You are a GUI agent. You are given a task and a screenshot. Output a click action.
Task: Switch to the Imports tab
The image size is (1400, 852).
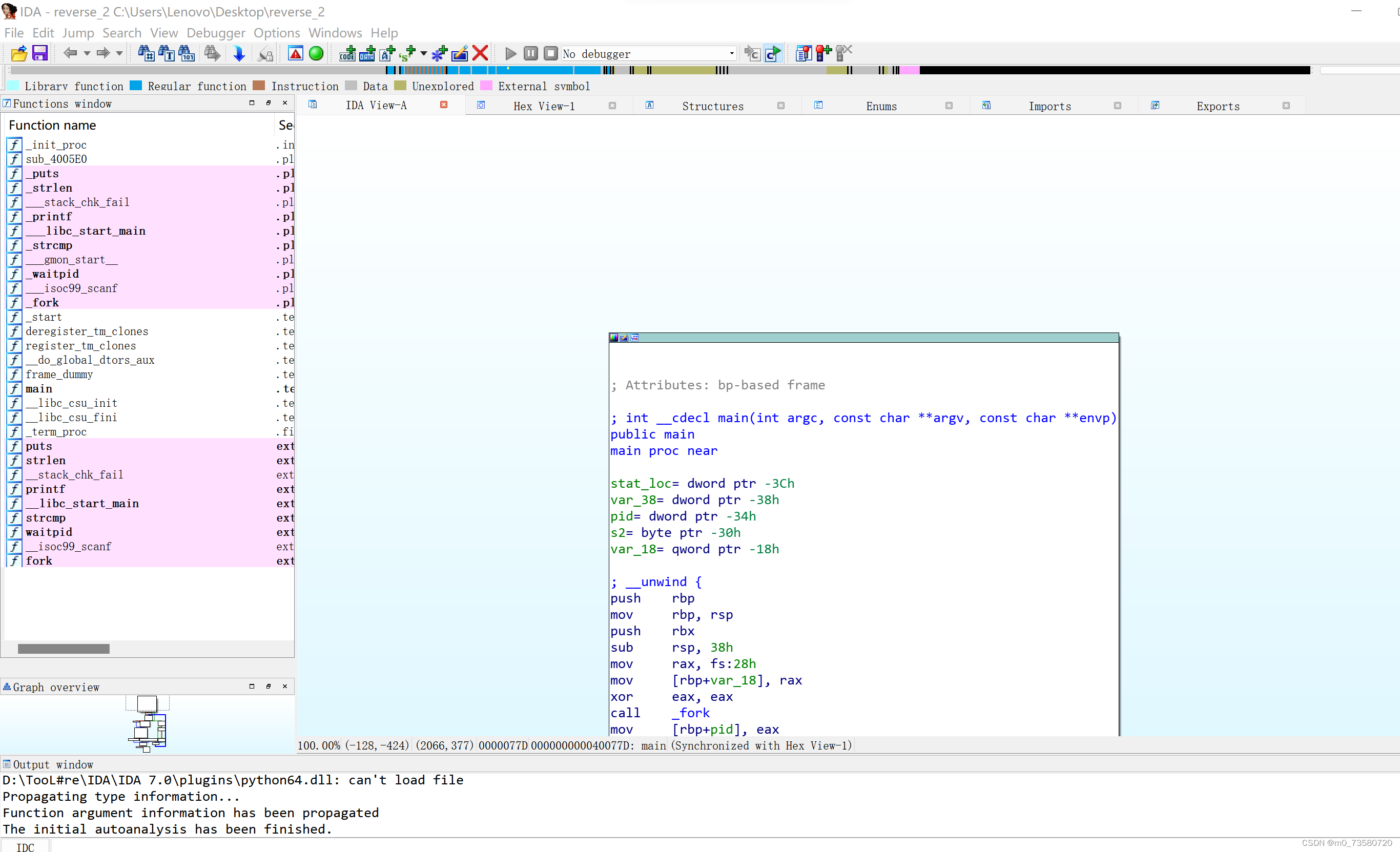pos(1049,106)
